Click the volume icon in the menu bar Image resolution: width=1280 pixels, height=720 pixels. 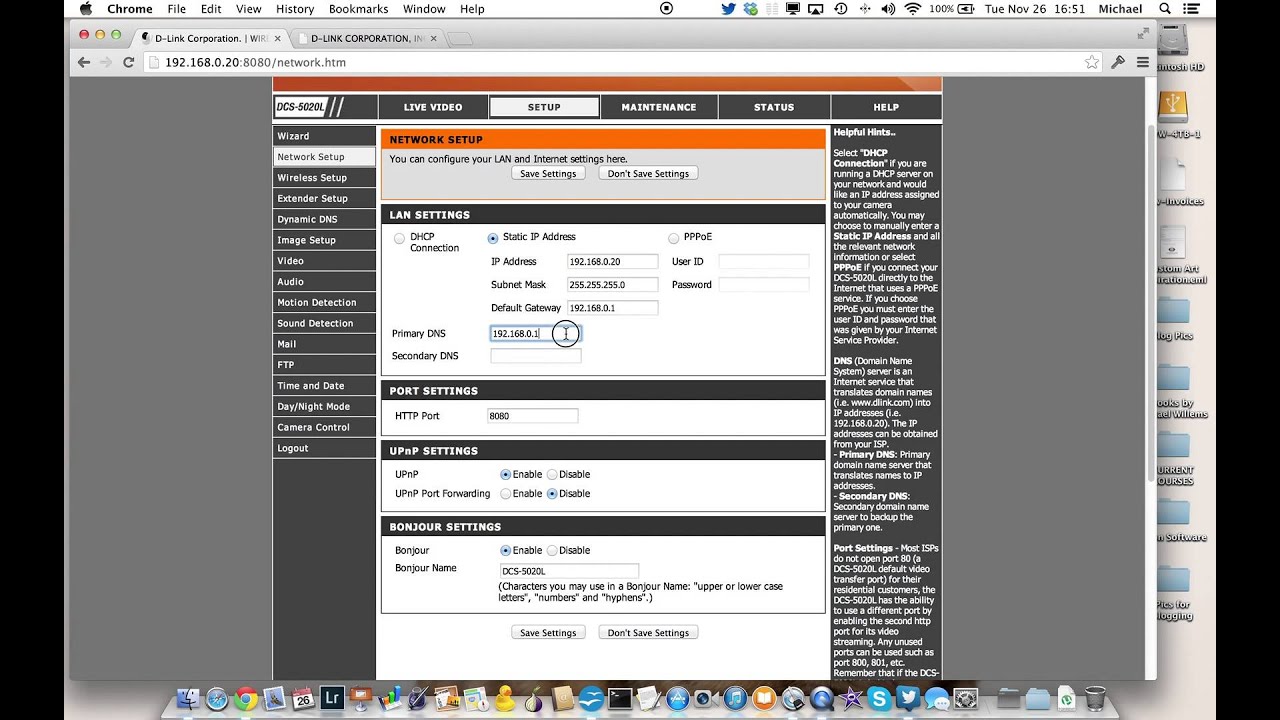click(x=888, y=9)
